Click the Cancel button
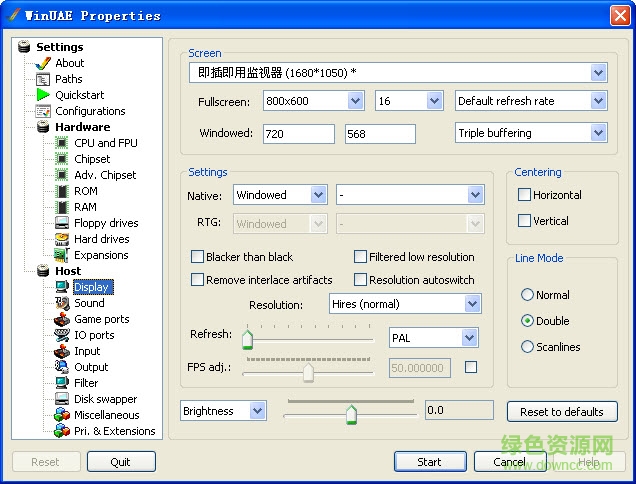 [509, 462]
